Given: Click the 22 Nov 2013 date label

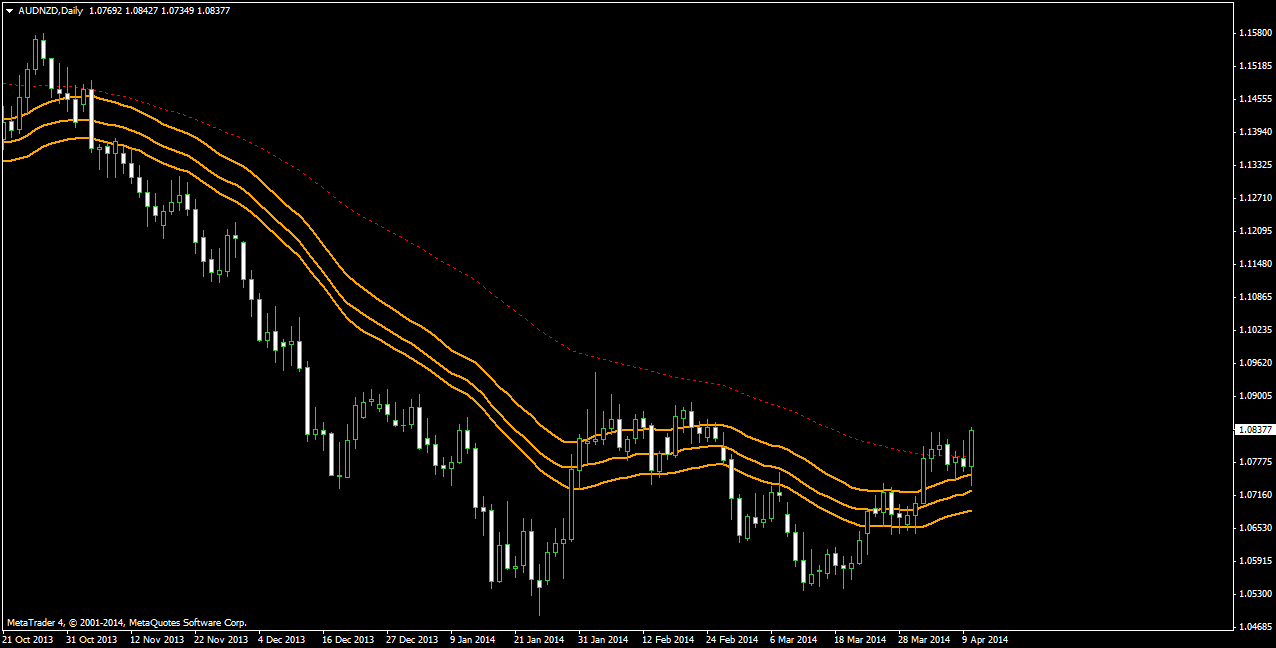Looking at the screenshot, I should (221, 639).
